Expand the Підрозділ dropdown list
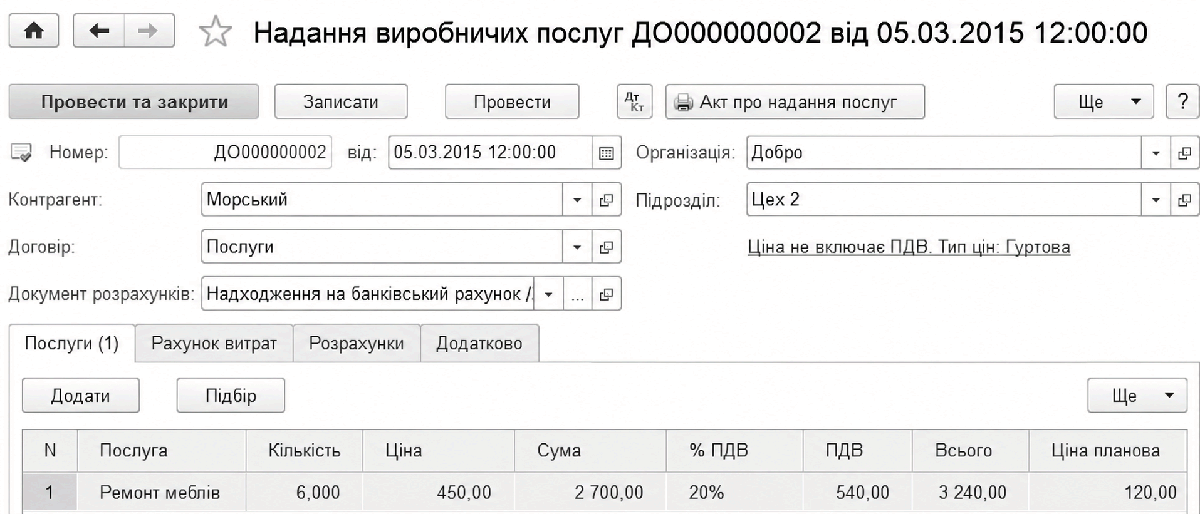1200x514 pixels. point(1156,200)
